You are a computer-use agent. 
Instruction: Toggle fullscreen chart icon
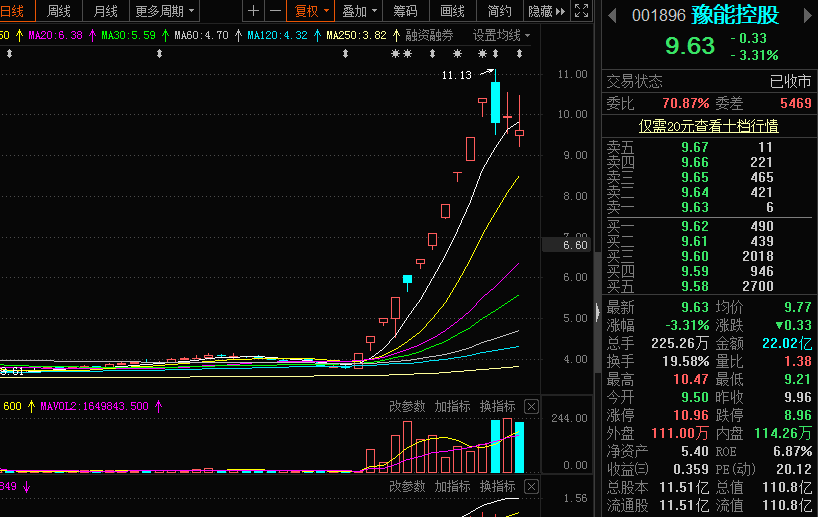tap(581, 11)
